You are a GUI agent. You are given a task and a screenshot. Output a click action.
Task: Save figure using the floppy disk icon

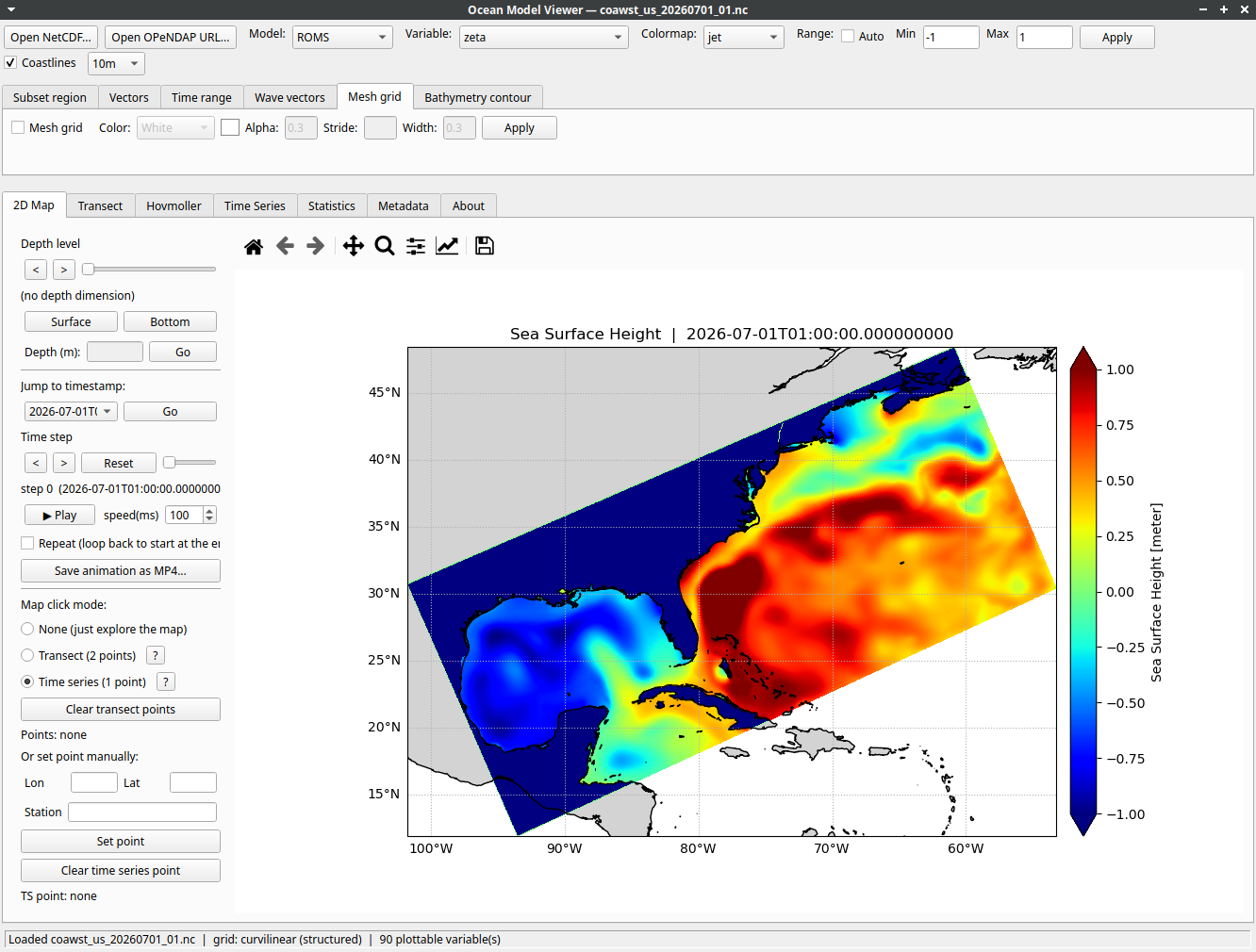click(x=485, y=246)
